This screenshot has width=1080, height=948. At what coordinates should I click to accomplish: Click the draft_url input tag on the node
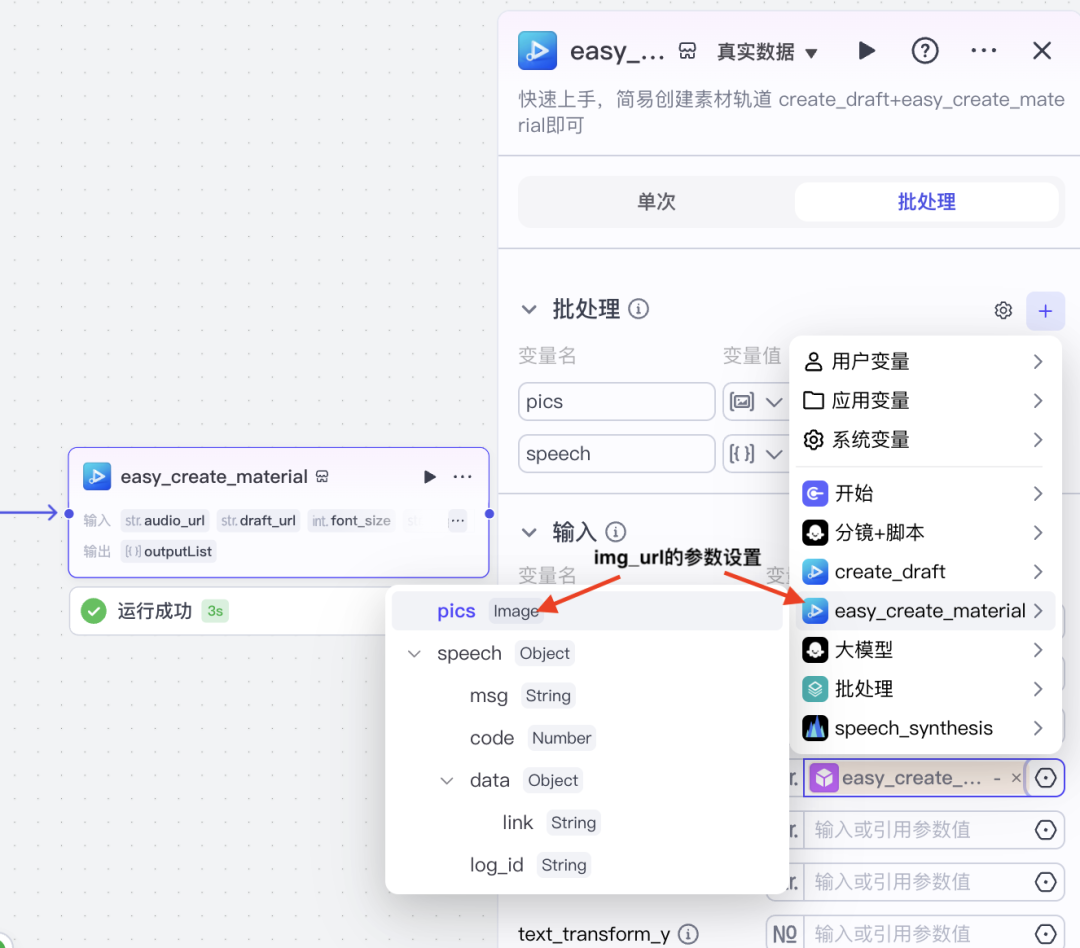[258, 521]
